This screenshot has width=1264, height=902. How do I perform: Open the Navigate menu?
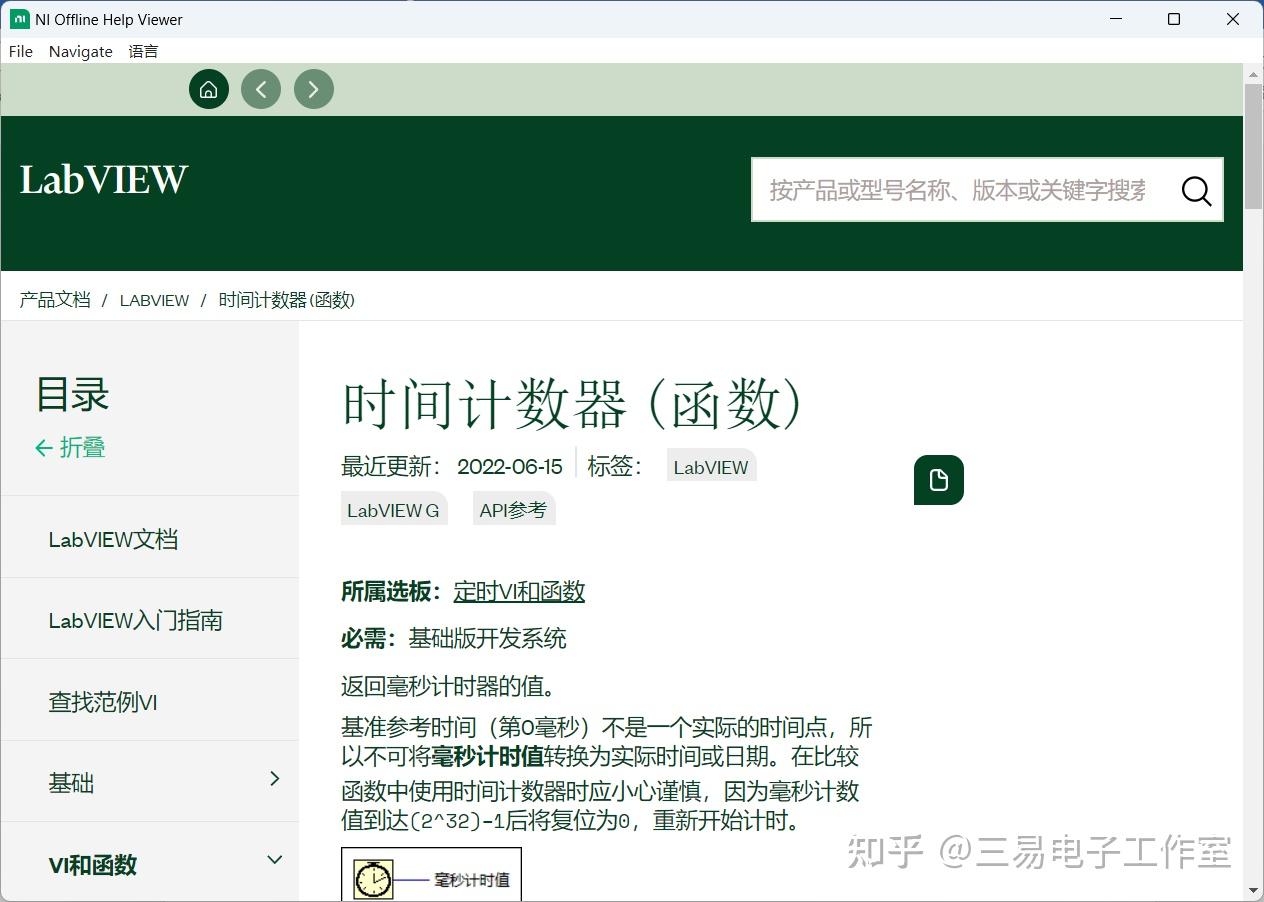(x=80, y=51)
